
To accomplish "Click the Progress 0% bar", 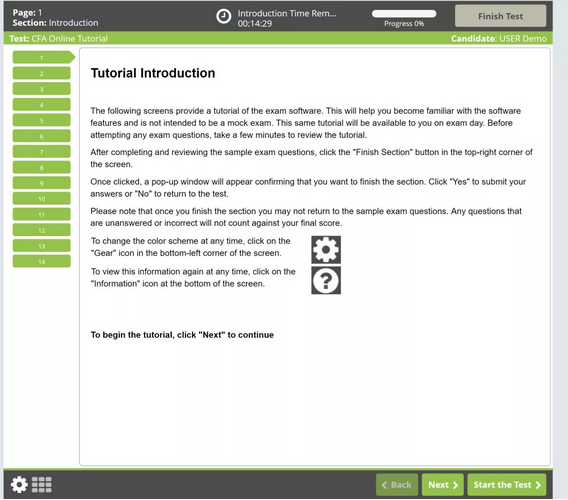I will coord(404,14).
